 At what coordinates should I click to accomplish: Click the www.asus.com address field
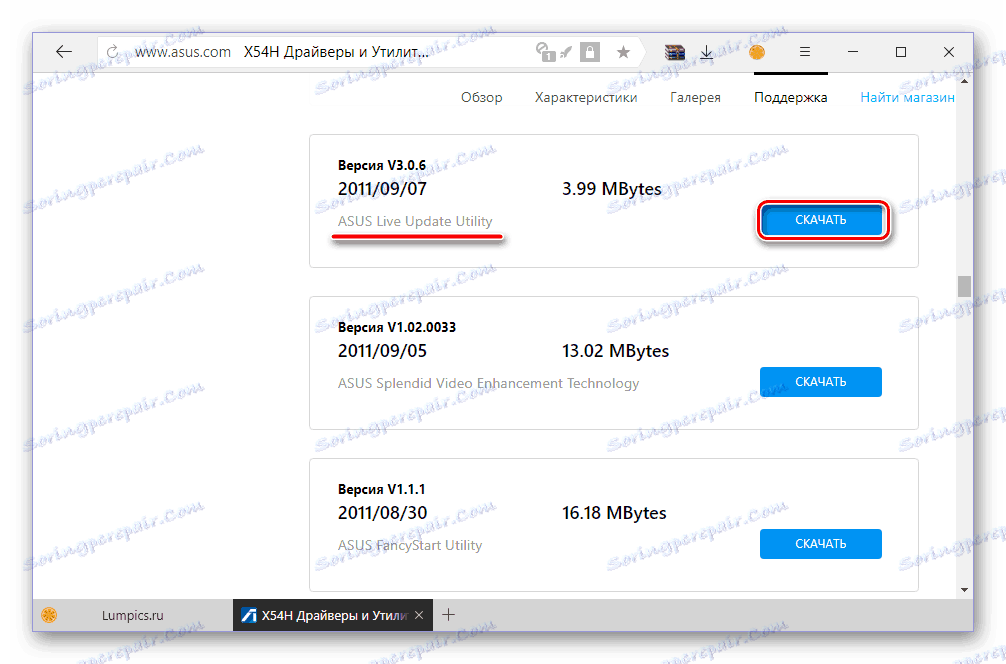(183, 52)
